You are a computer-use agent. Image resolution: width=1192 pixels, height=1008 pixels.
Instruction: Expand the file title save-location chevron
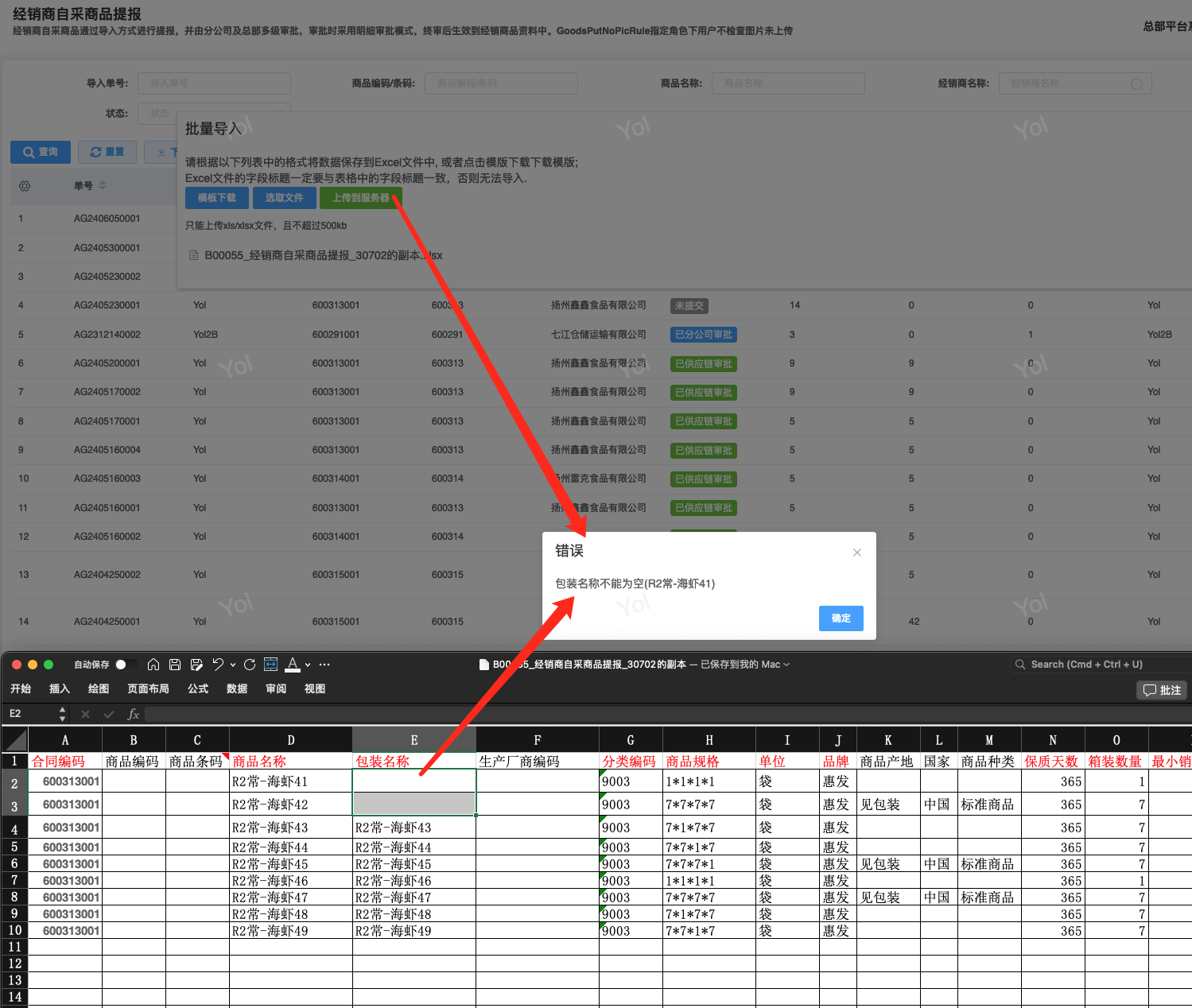click(x=787, y=665)
